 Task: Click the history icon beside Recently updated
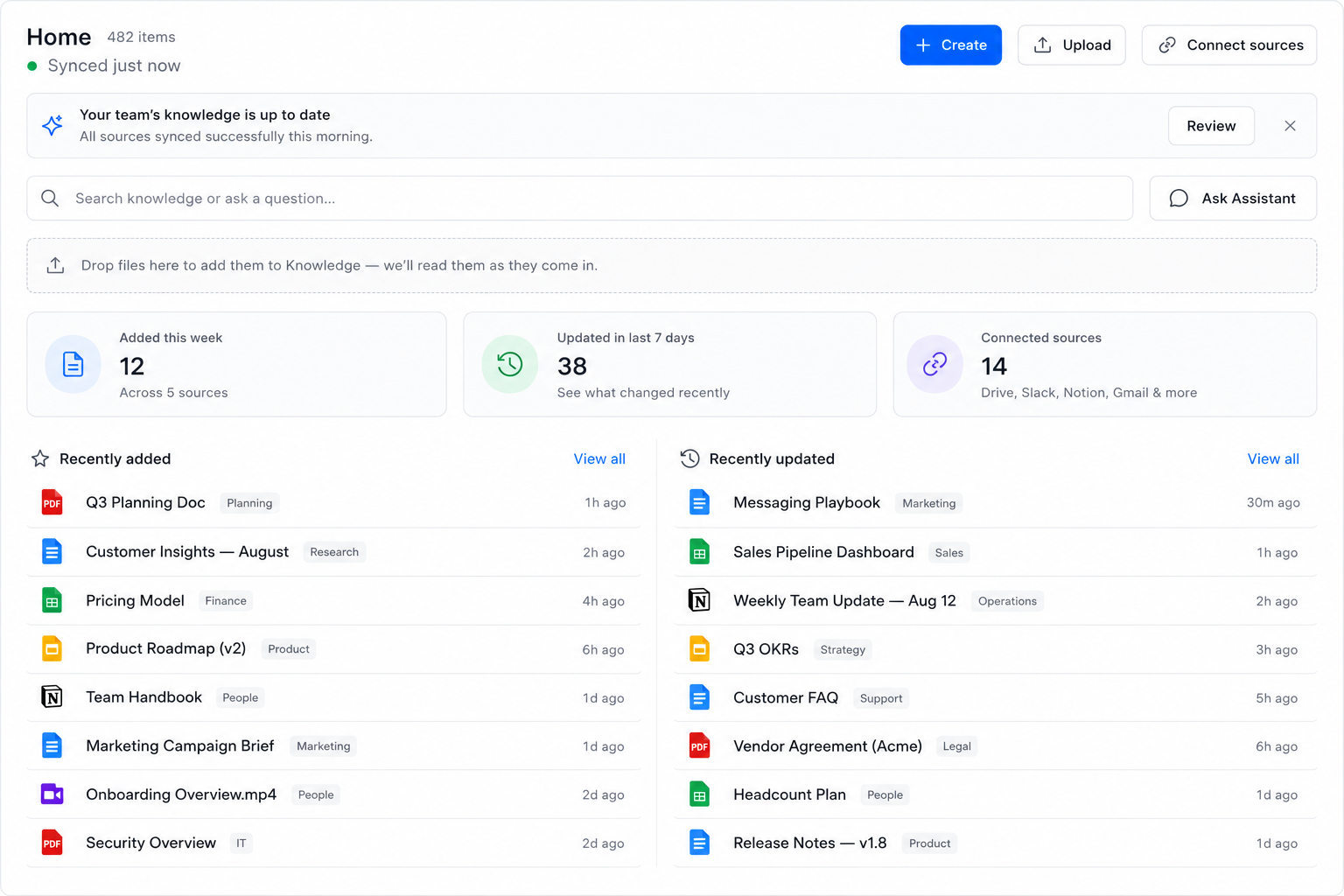(690, 458)
